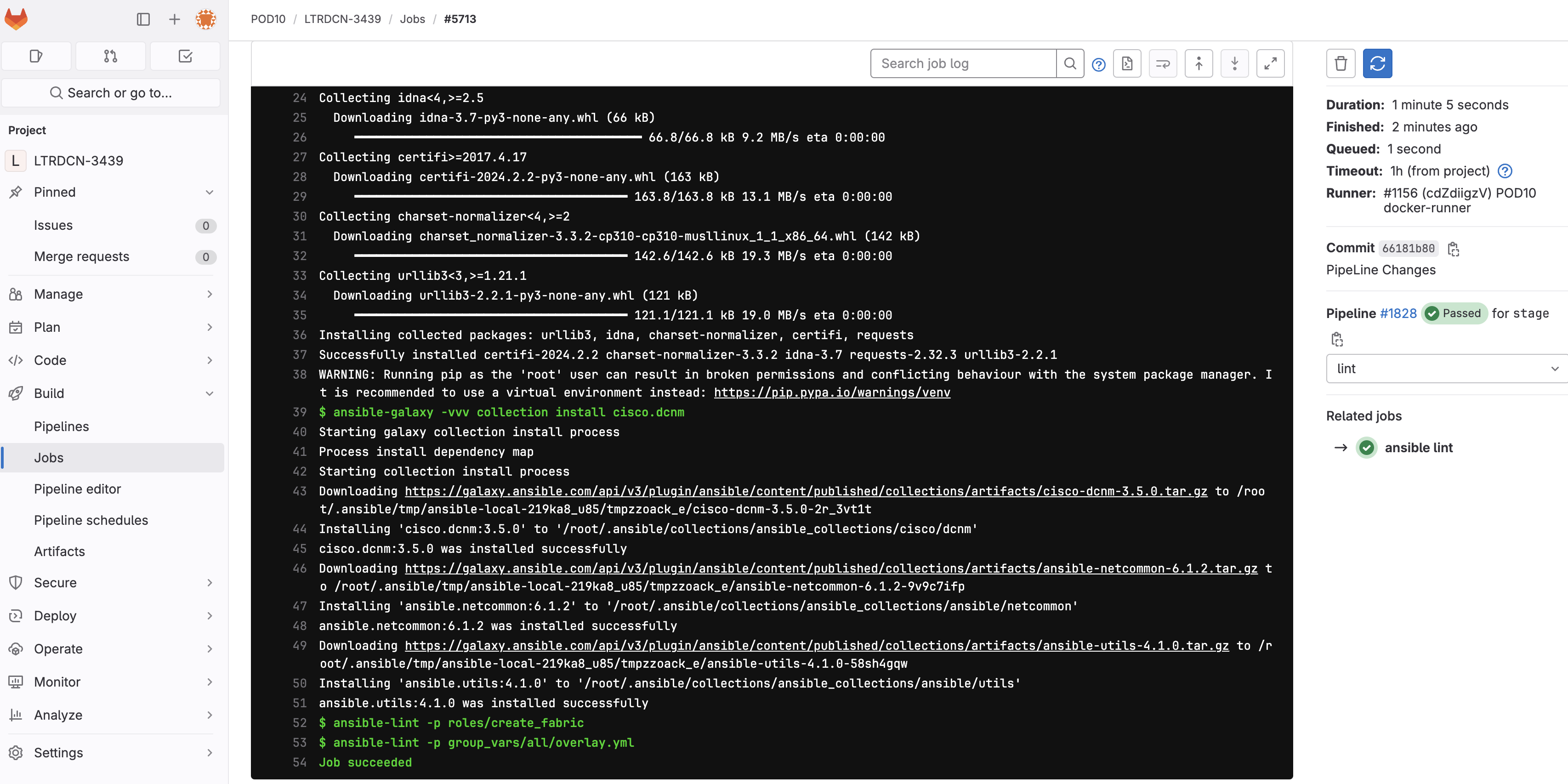The width and height of the screenshot is (1568, 784).
Task: Erase job log with trash icon
Action: (1341, 63)
